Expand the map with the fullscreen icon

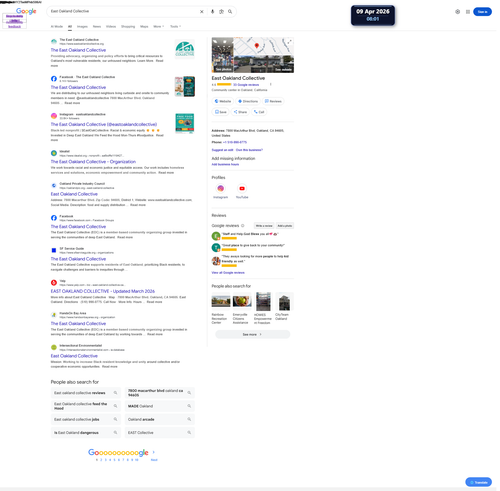[289, 42]
